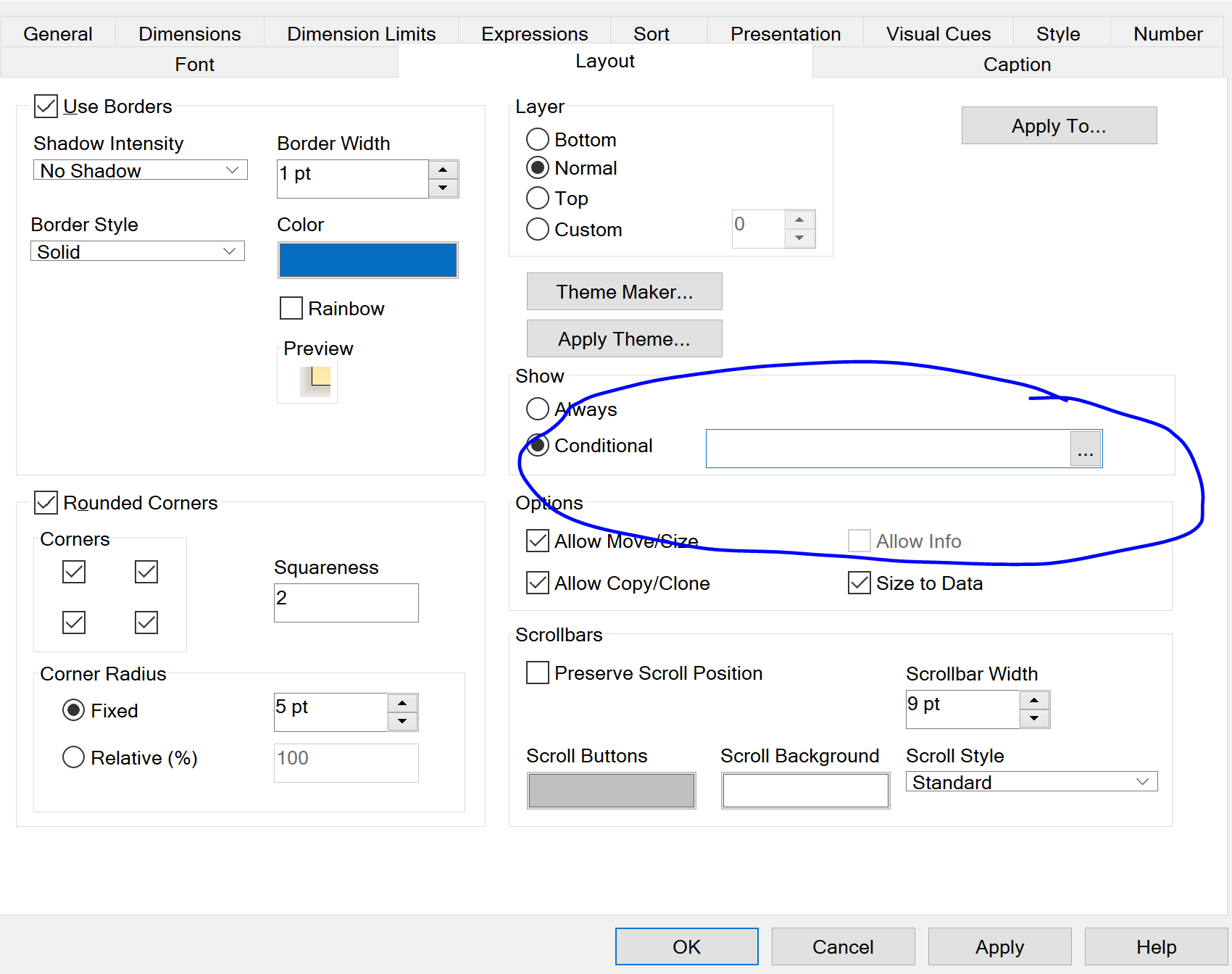Click the Squareness input field
Screen dimensions: 1232x974
[346, 603]
